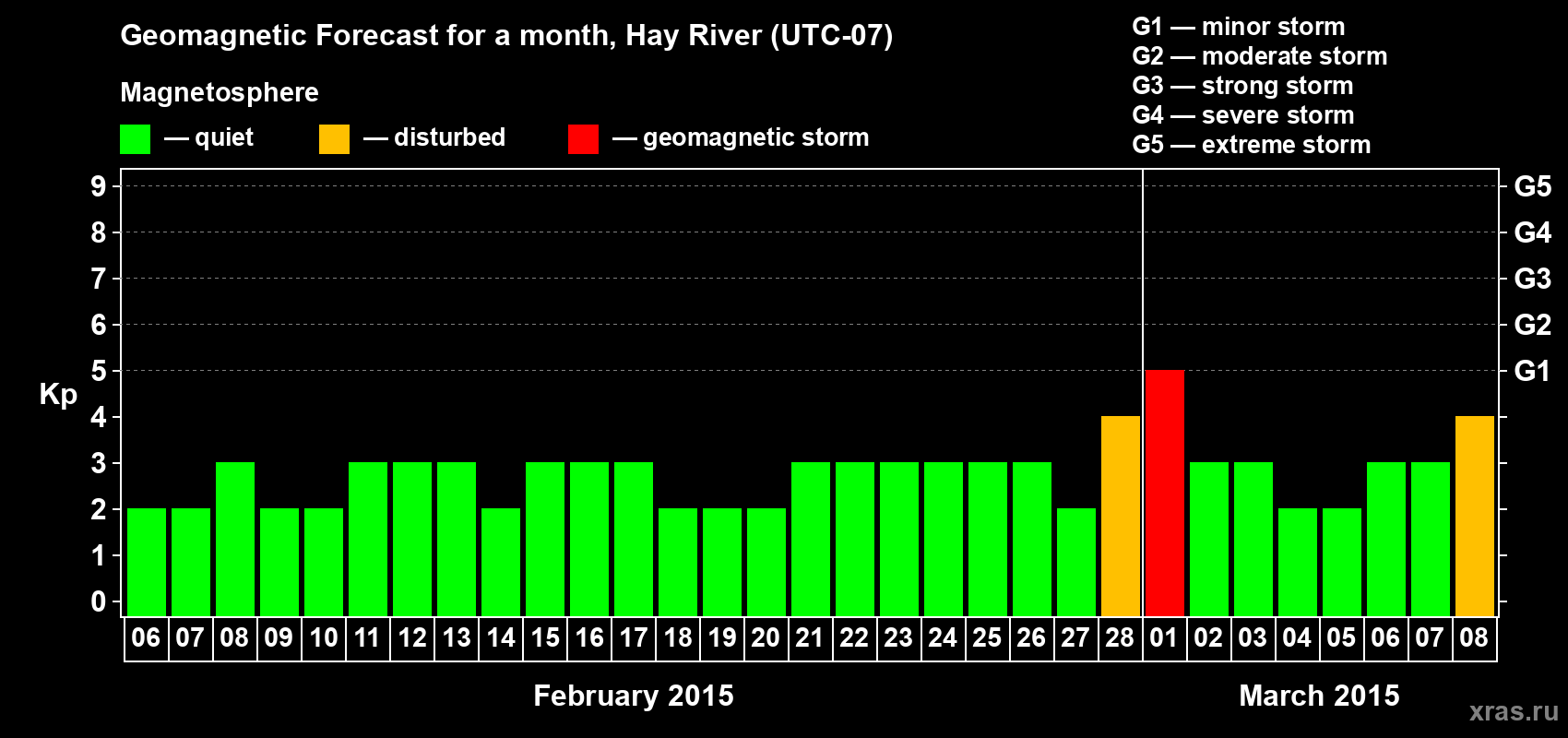This screenshot has height=738, width=1568.
Task: Click the red geomagnetic storm legend swatch
Action: [x=583, y=139]
